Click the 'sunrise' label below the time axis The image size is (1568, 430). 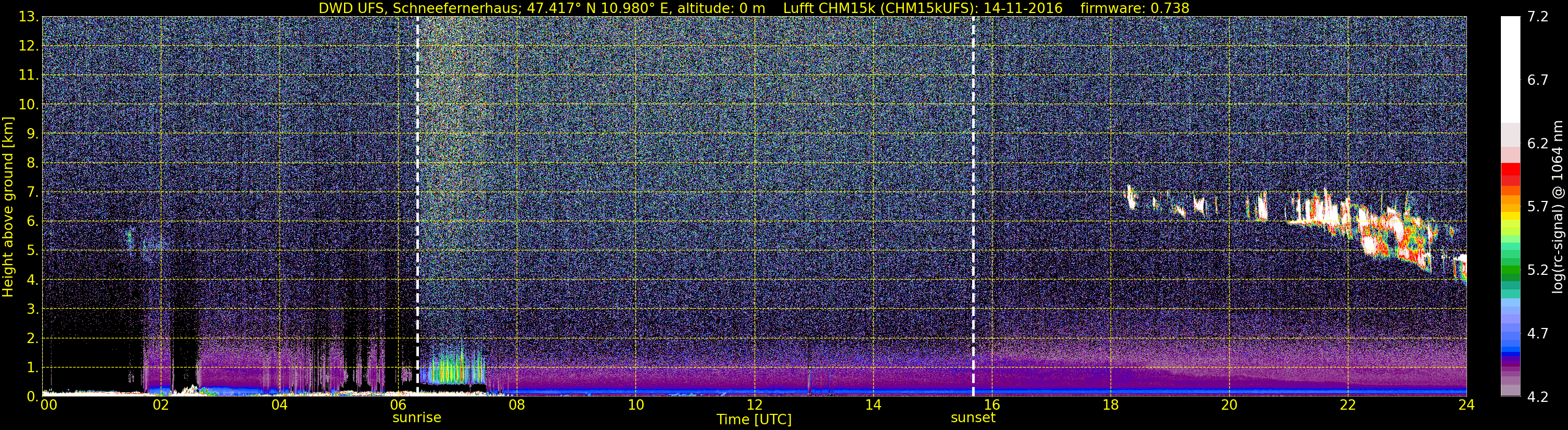click(416, 418)
